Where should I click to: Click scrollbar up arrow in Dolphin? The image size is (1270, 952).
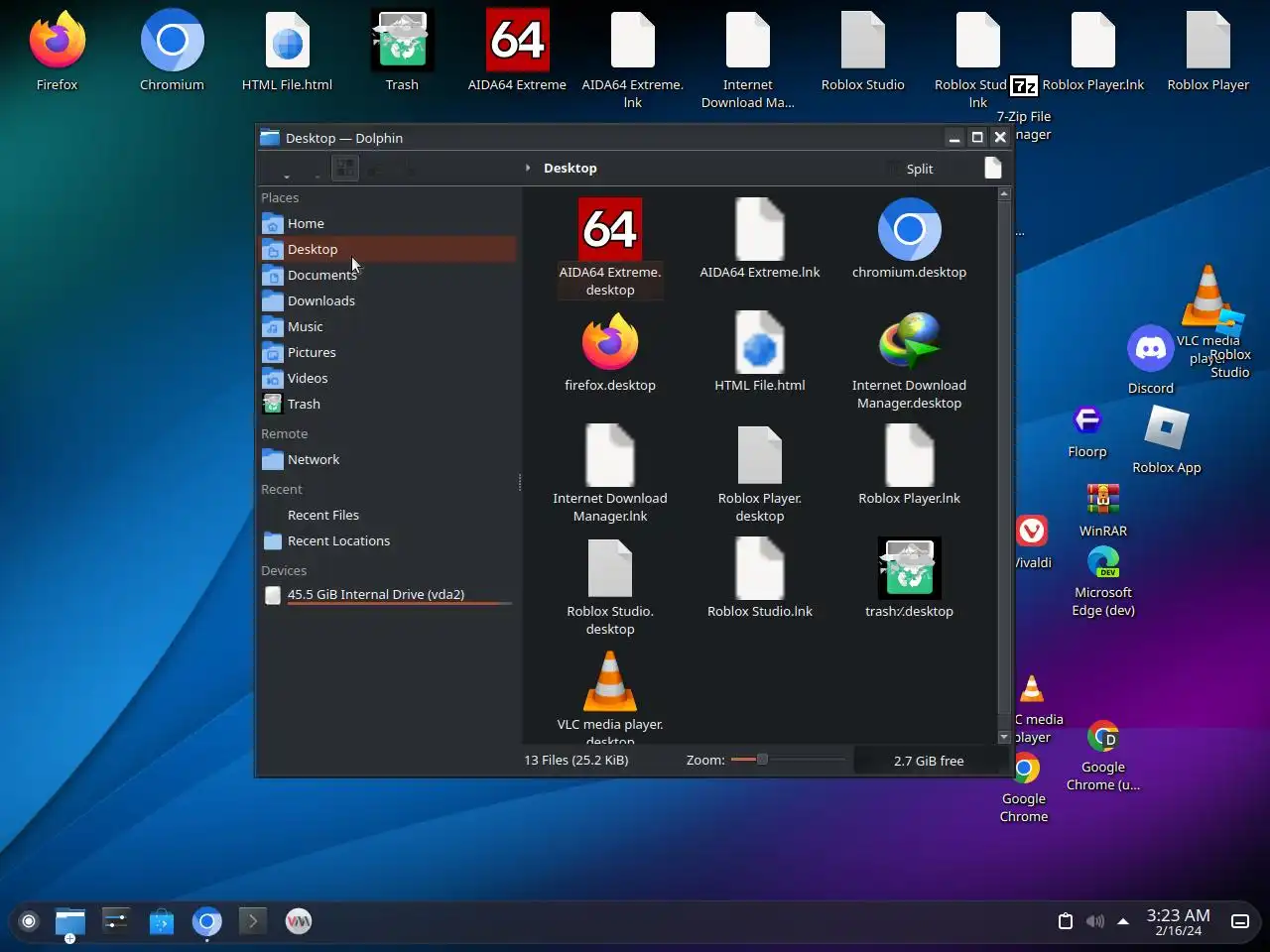(1004, 193)
